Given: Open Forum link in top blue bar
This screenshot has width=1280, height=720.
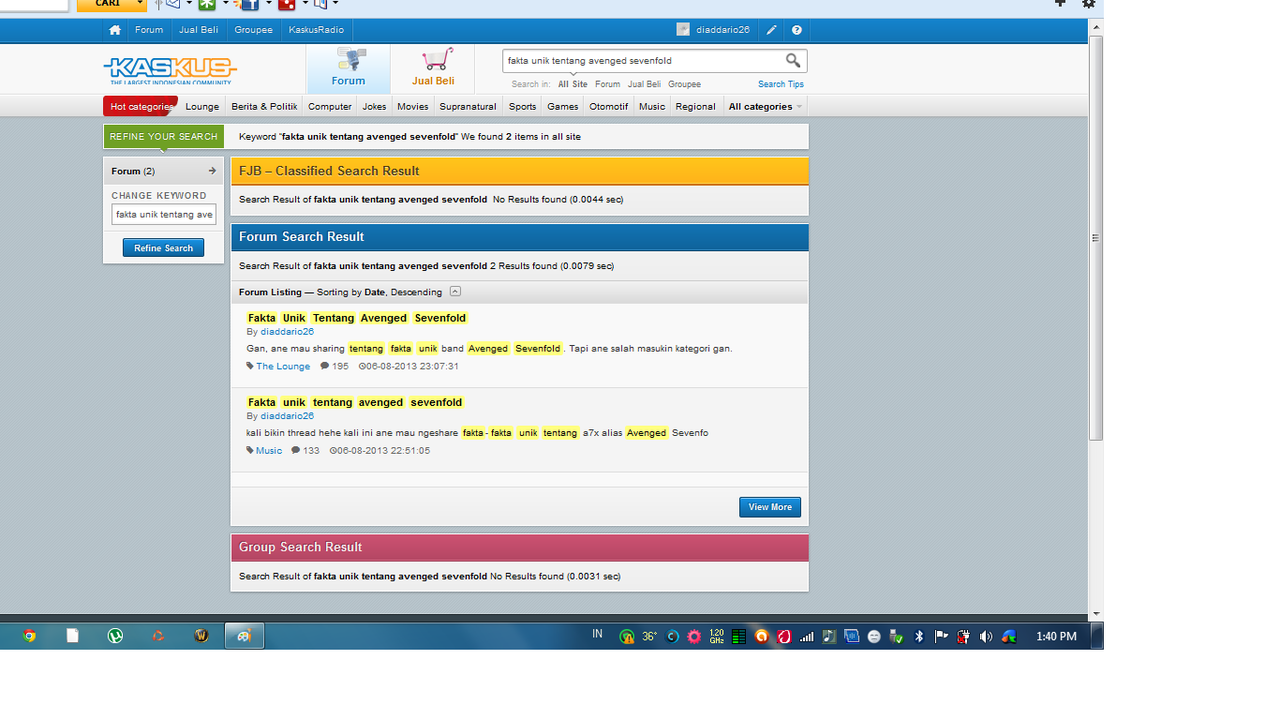Looking at the screenshot, I should pyautogui.click(x=149, y=30).
